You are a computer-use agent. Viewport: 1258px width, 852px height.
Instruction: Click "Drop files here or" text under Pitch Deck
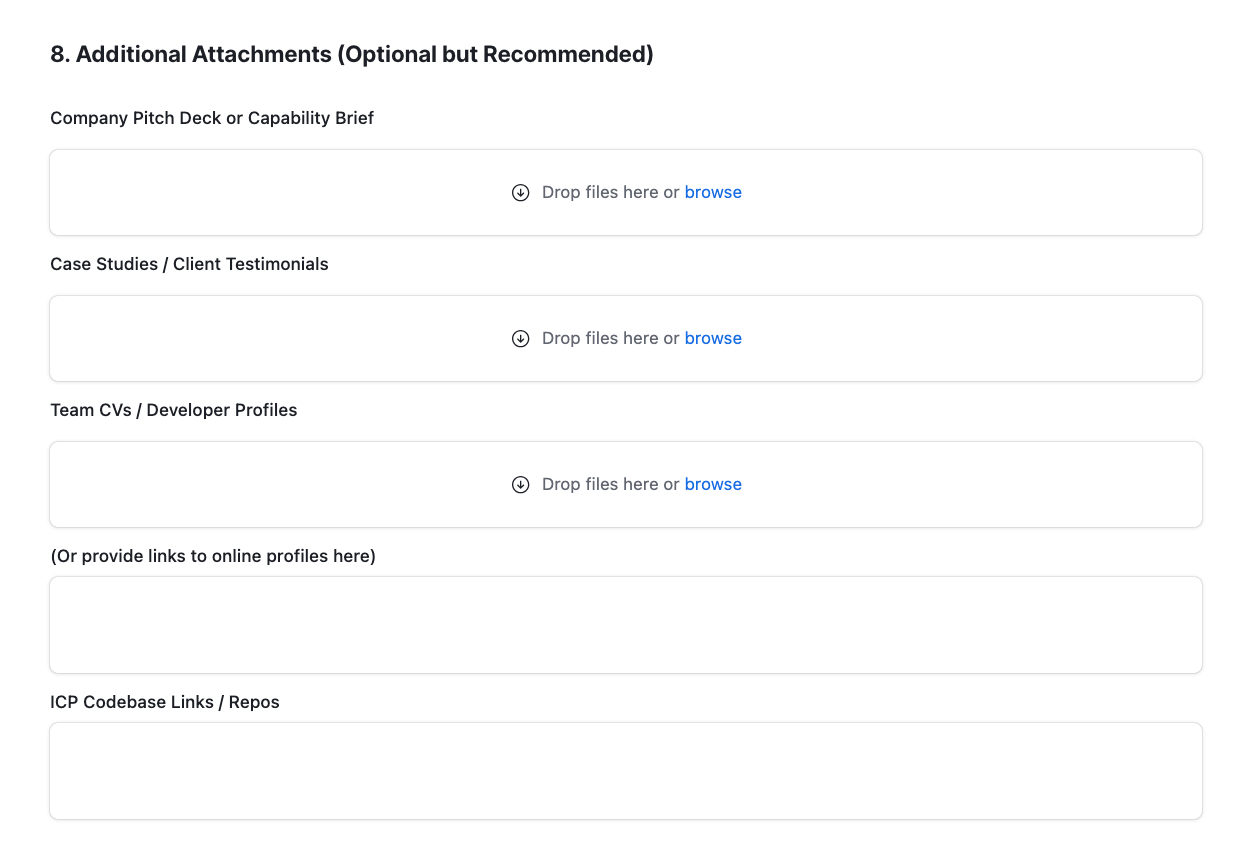coord(610,192)
